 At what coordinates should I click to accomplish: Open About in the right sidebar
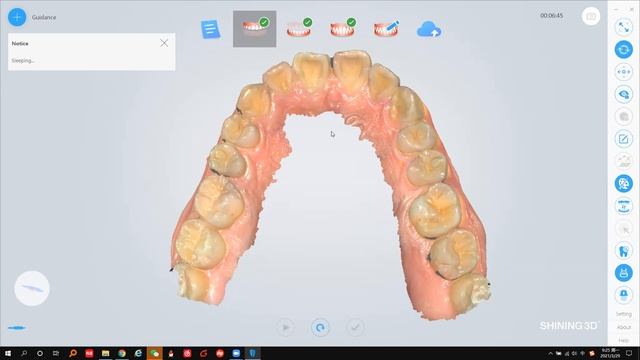pyautogui.click(x=624, y=327)
